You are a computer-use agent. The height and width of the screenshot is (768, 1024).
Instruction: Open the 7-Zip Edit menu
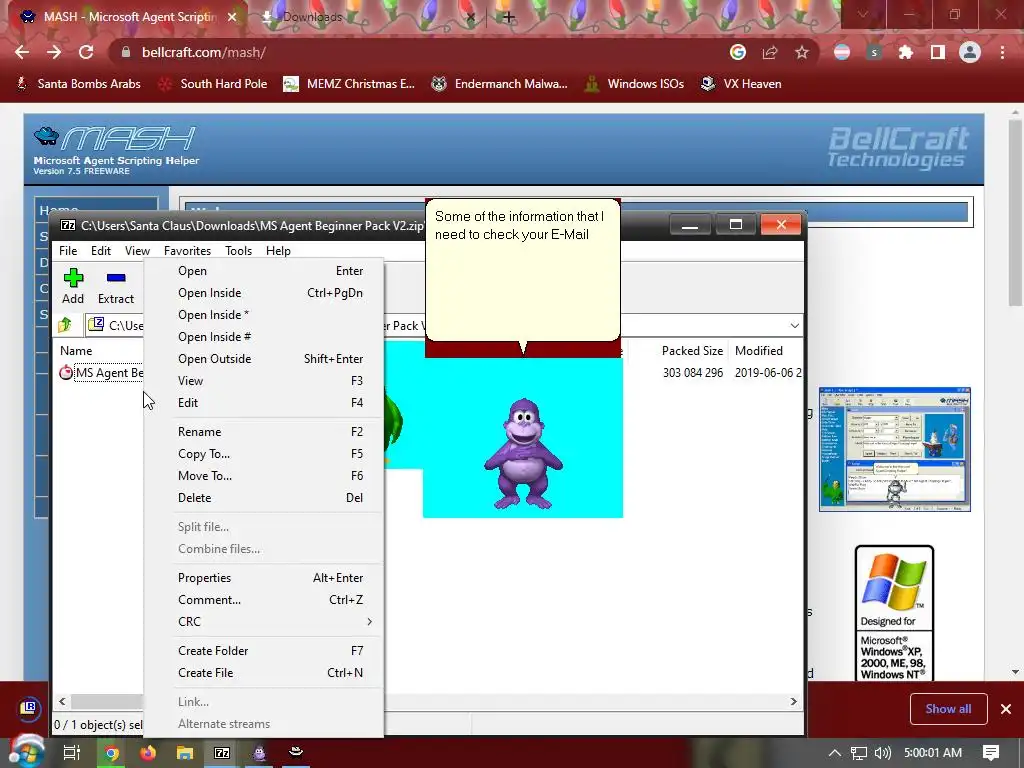[x=101, y=251]
